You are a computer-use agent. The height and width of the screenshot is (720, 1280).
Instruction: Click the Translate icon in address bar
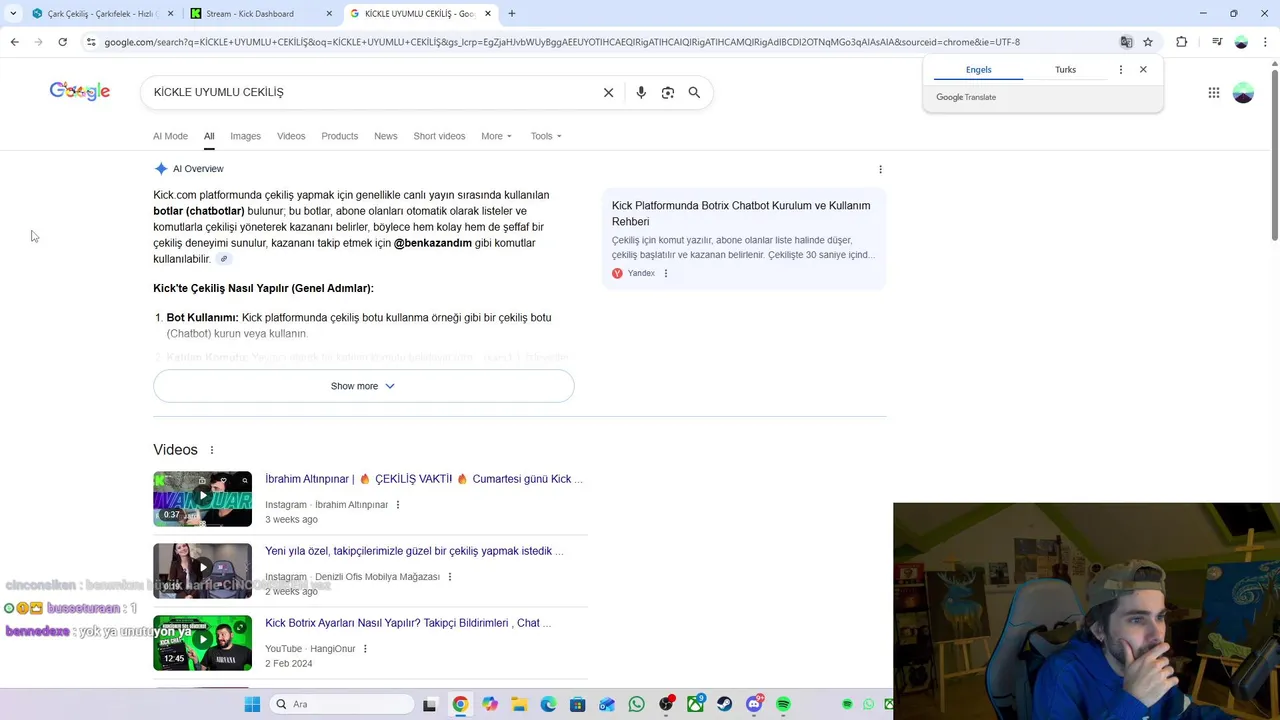pos(1126,42)
